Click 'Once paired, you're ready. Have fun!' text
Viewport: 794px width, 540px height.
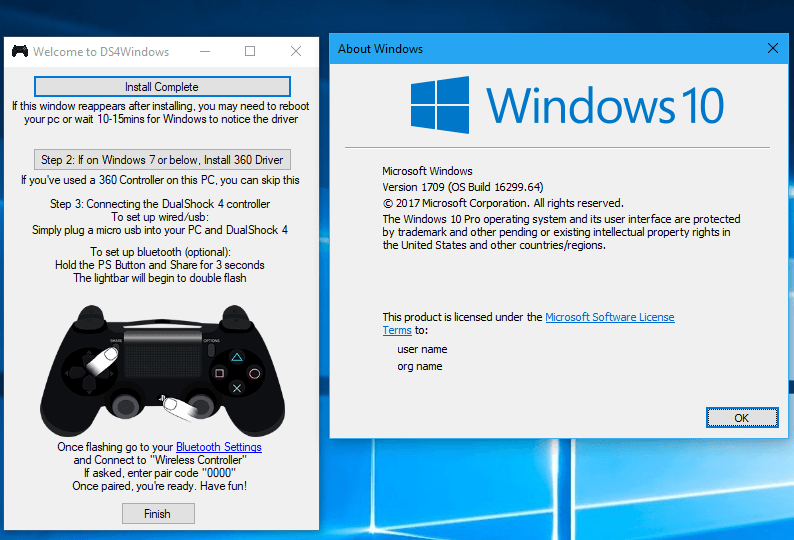tap(160, 486)
